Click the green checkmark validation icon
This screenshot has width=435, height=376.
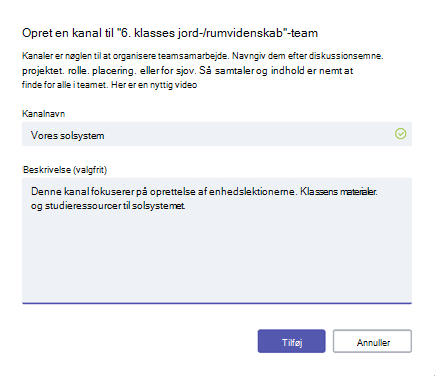click(x=400, y=134)
